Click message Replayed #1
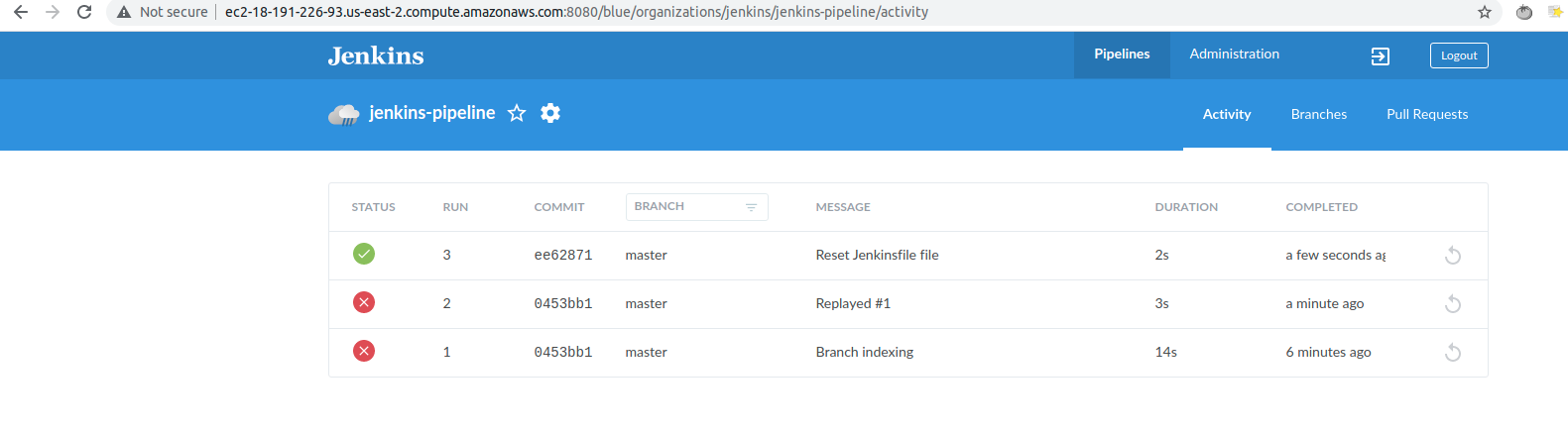1568x436 pixels. click(853, 303)
